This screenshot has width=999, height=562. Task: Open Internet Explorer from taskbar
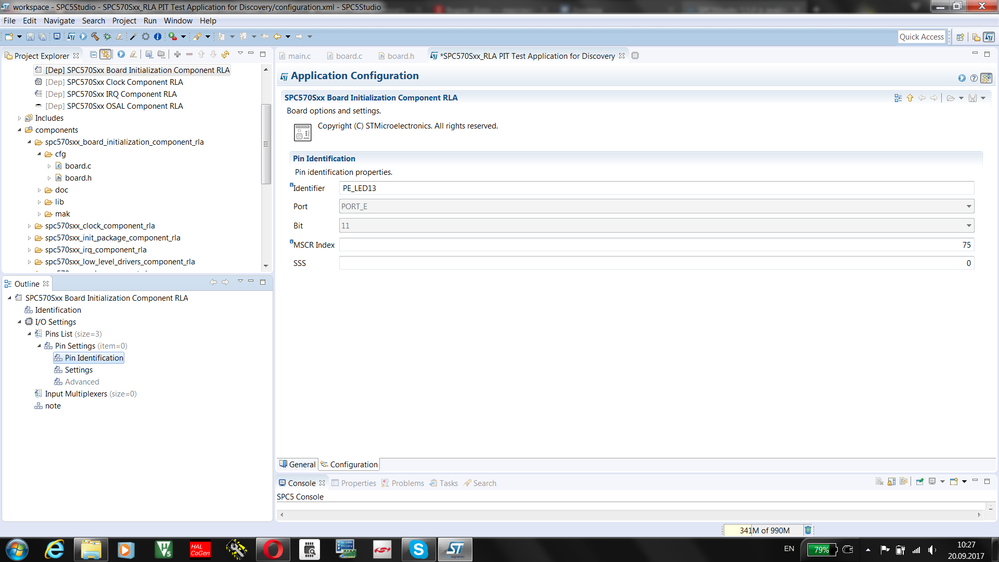(55, 549)
